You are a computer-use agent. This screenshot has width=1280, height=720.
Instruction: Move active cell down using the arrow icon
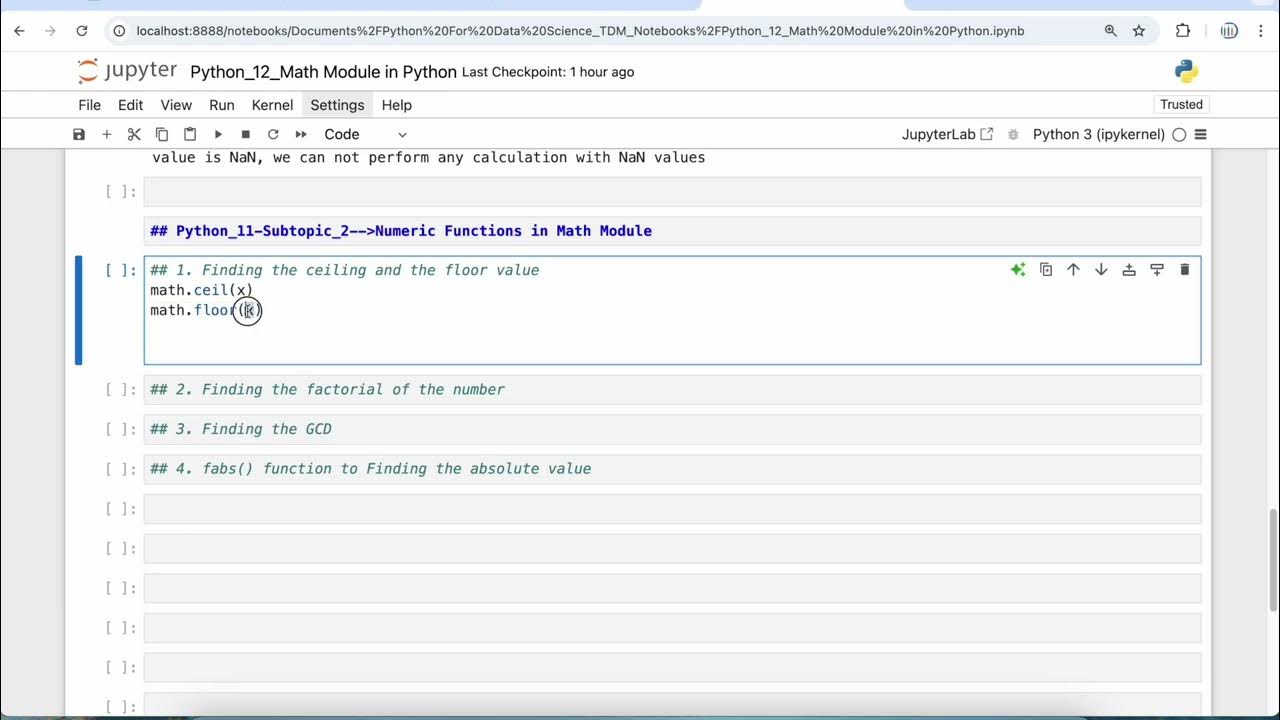1101,270
